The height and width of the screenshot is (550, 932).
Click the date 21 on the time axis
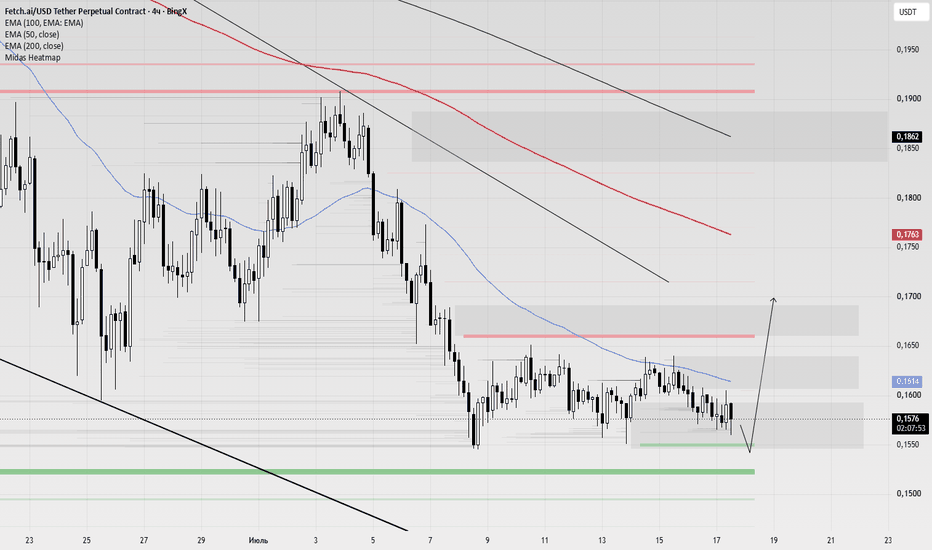pyautogui.click(x=831, y=540)
